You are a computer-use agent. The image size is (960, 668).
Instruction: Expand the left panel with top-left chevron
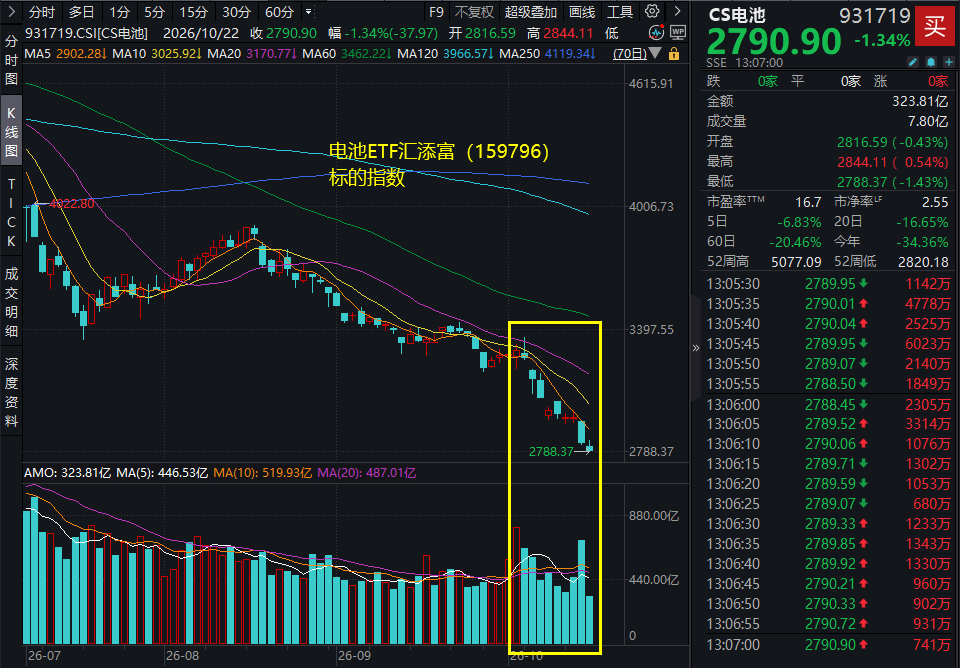tap(11, 12)
